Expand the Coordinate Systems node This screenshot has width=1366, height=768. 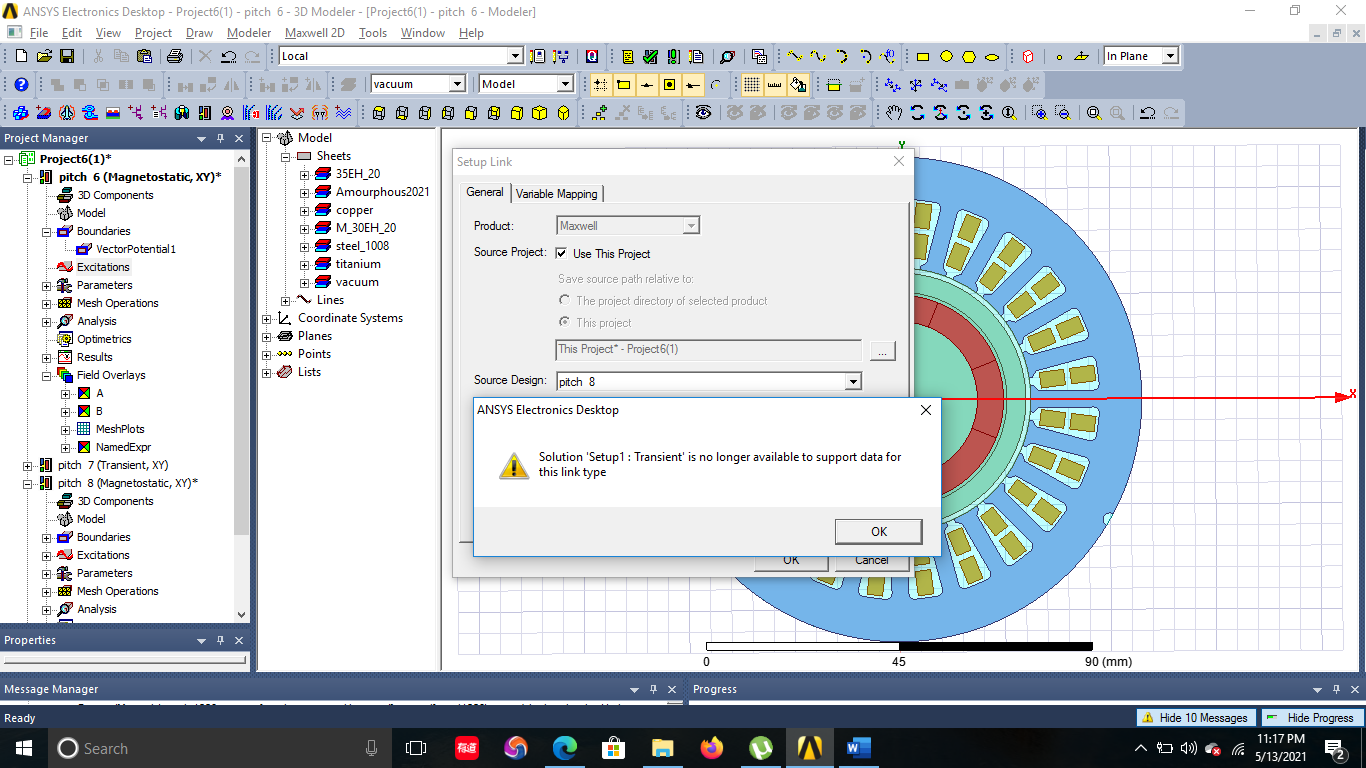click(x=267, y=318)
